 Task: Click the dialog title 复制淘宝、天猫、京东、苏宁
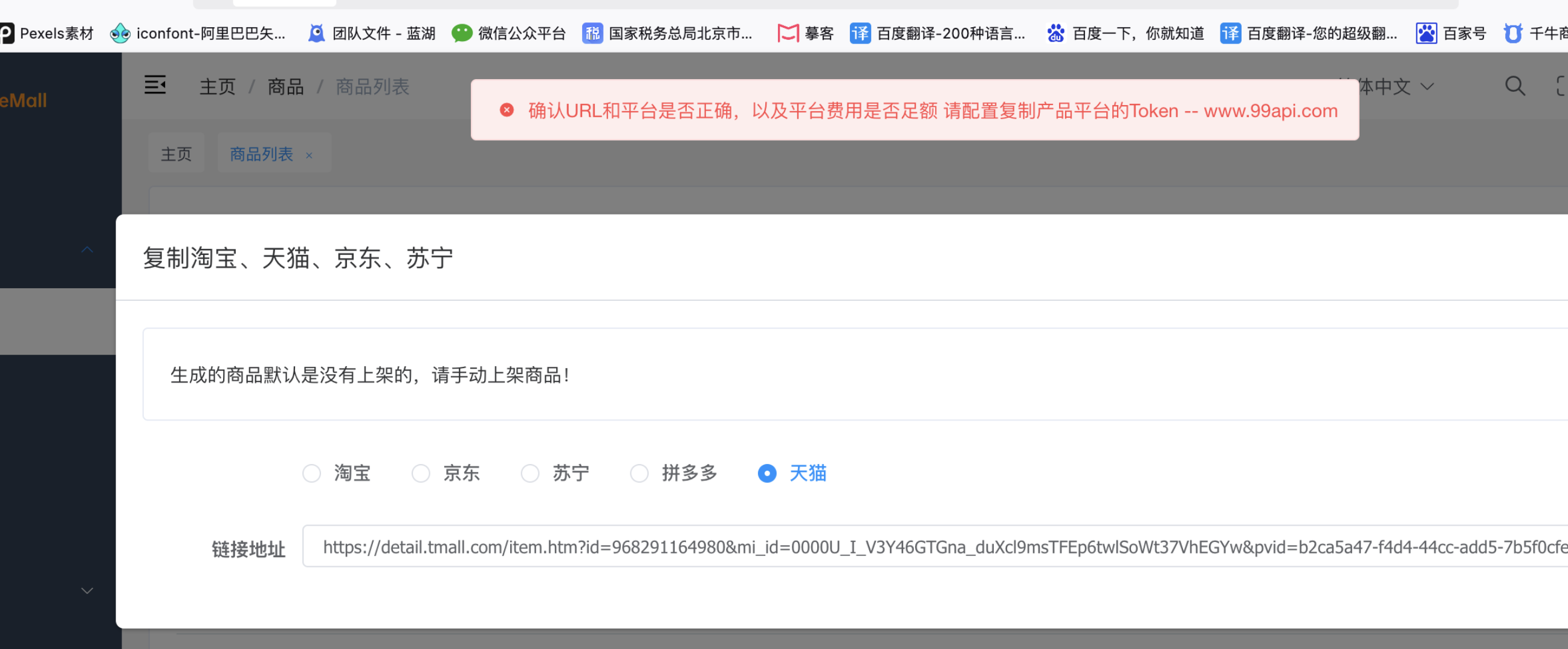click(x=298, y=258)
